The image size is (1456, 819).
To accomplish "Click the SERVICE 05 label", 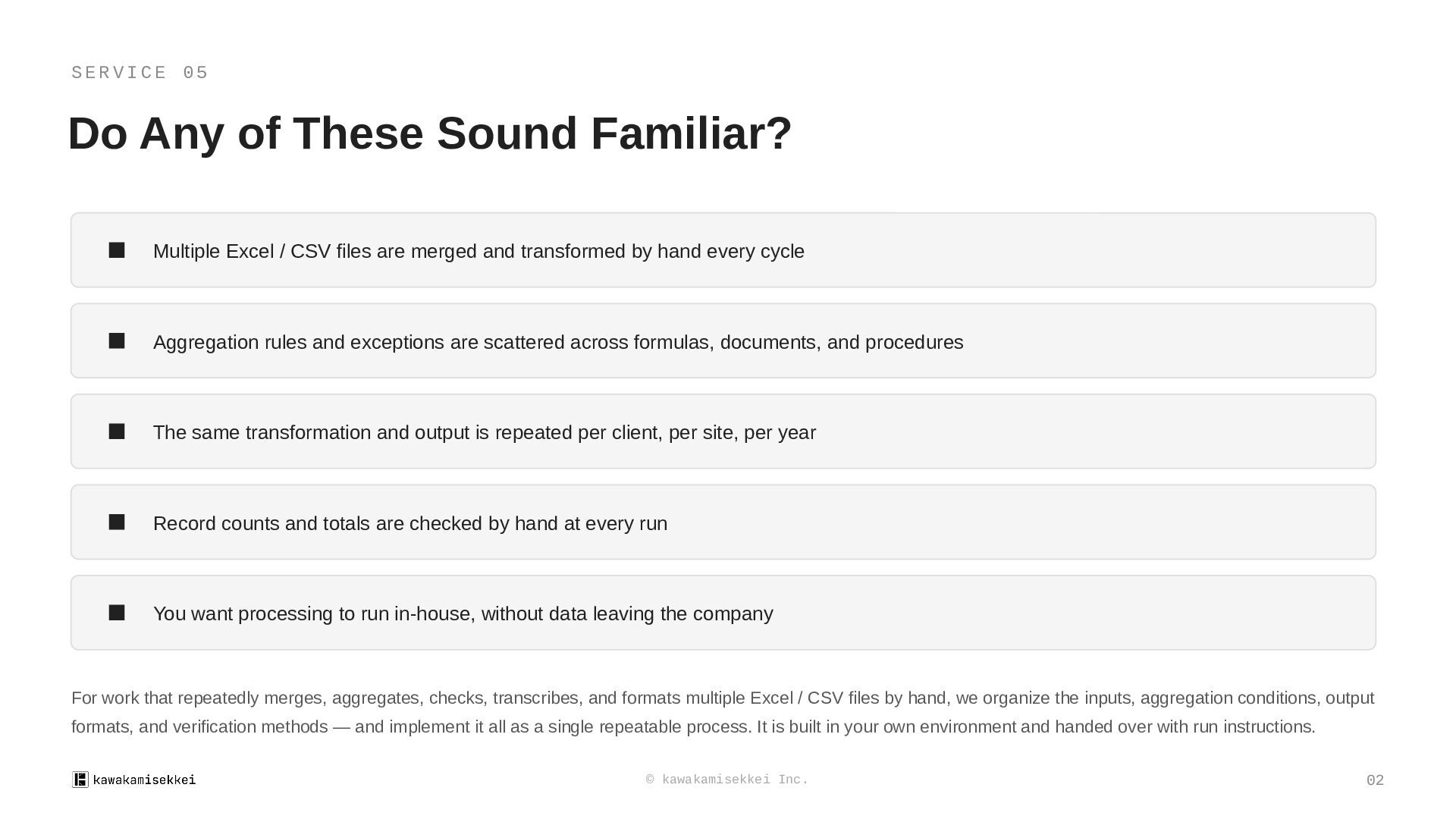I will pos(140,73).
